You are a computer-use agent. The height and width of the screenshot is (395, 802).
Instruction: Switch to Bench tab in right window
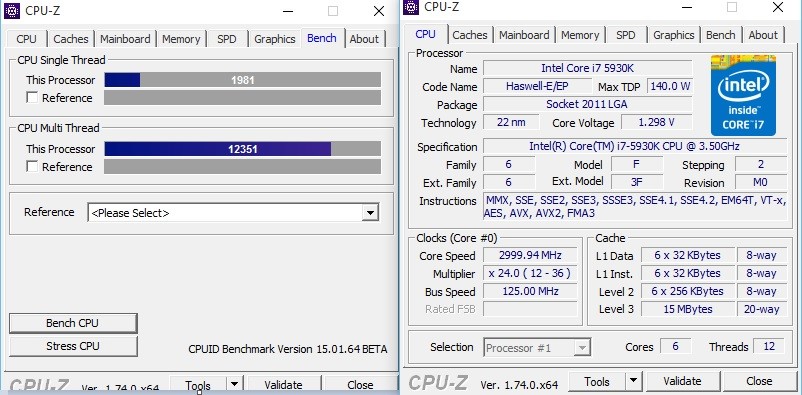[x=721, y=35]
